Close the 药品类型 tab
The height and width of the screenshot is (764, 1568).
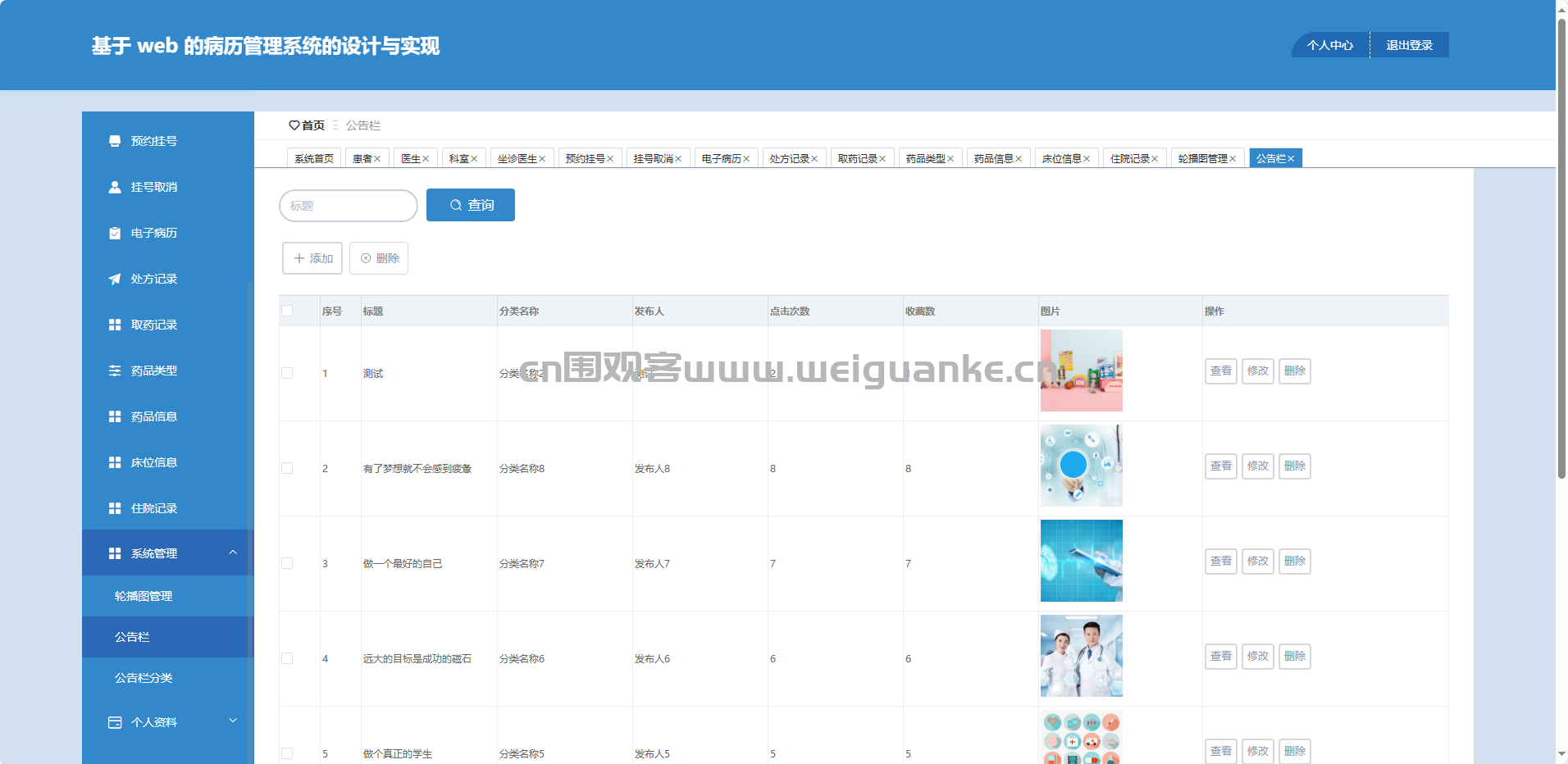tap(950, 159)
